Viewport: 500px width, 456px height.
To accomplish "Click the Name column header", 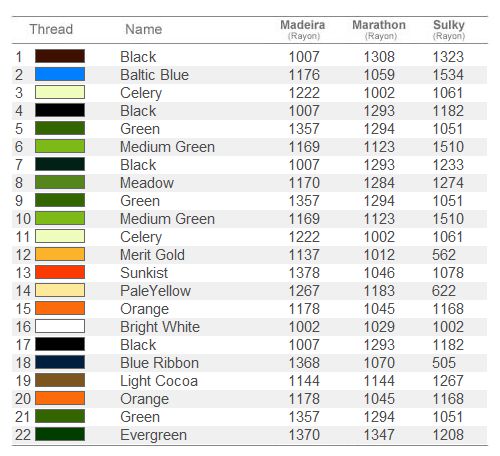I will [x=144, y=29].
